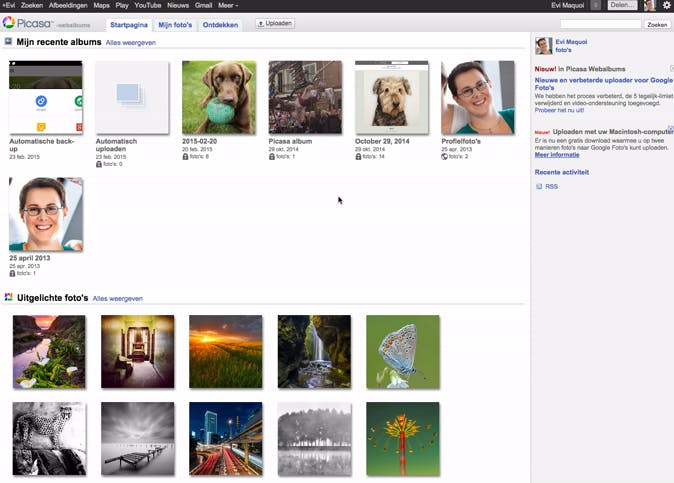The image size is (674, 483).
Task: Click the public globe icon under Profielfoto's
Action: coord(444,156)
